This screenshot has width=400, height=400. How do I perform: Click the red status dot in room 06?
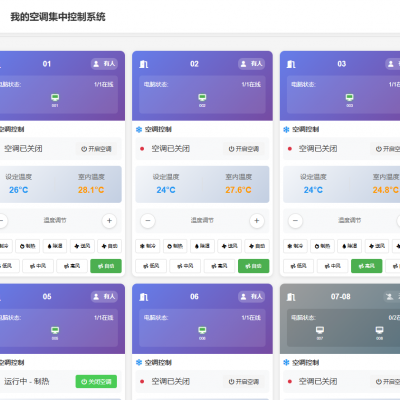pyautogui.click(x=142, y=381)
